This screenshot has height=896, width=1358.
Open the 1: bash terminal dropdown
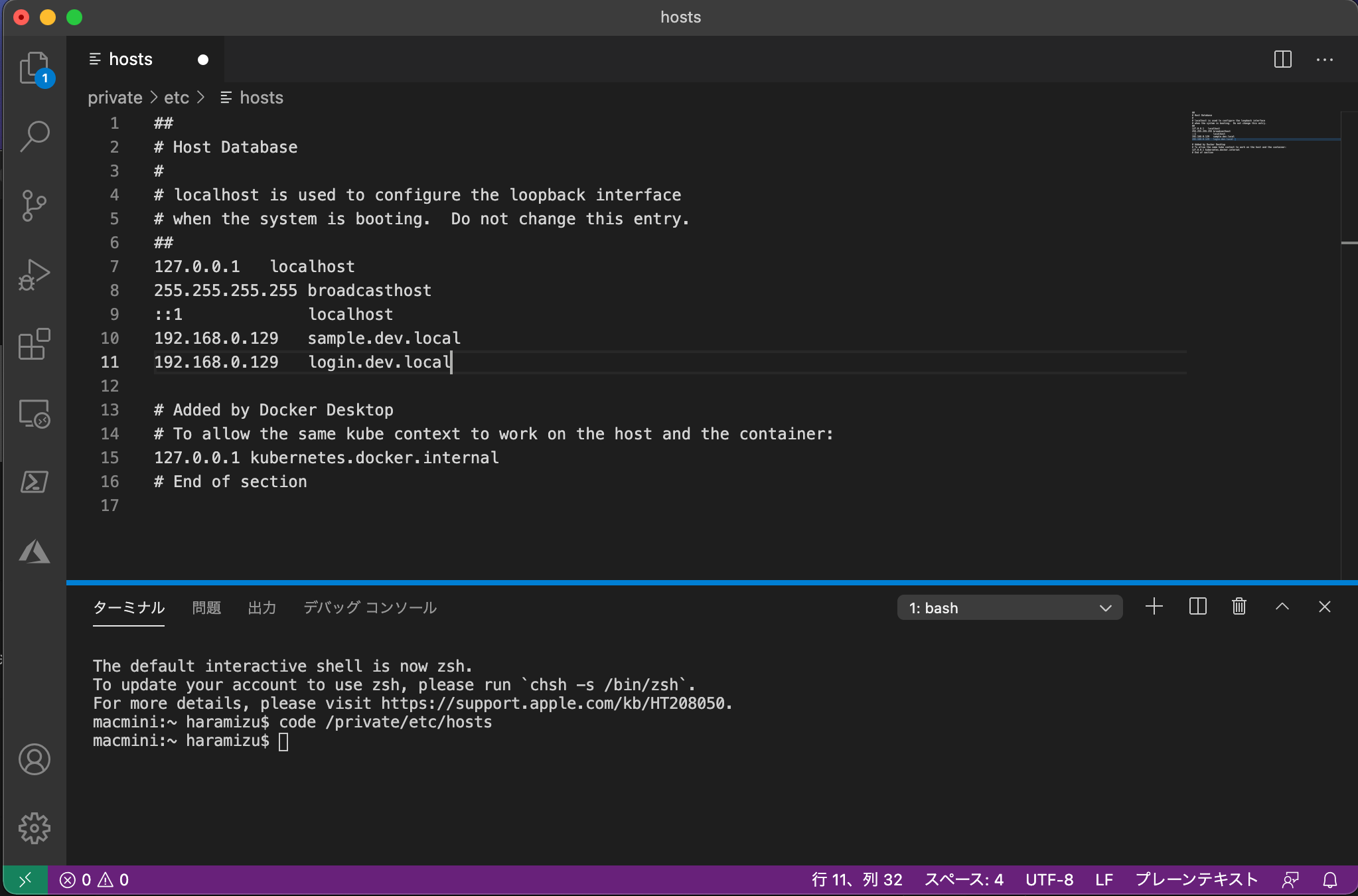pos(1010,607)
